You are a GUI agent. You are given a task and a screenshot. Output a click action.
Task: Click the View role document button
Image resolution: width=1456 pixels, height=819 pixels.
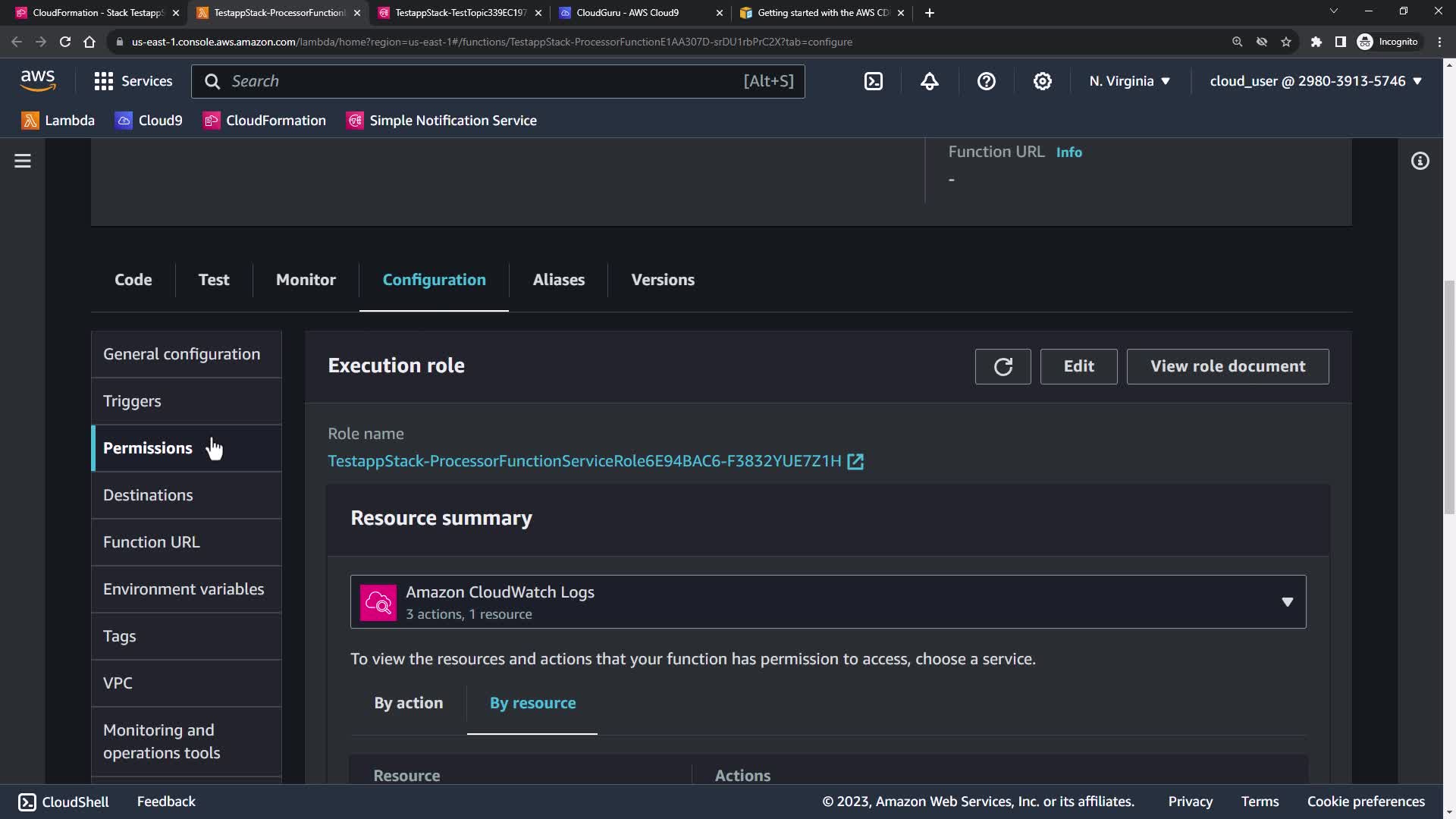[1227, 367]
